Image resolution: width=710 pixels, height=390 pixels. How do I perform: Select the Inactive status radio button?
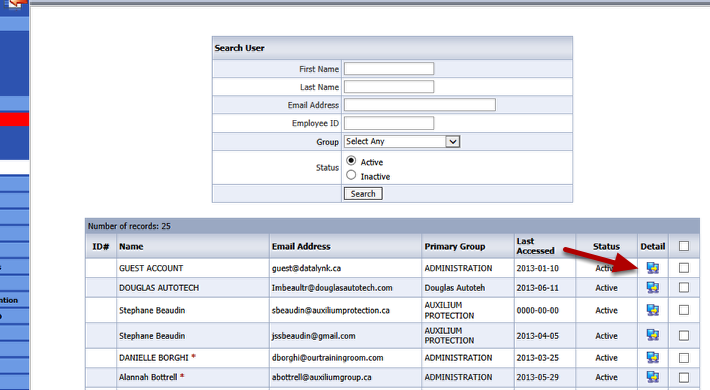click(x=351, y=175)
